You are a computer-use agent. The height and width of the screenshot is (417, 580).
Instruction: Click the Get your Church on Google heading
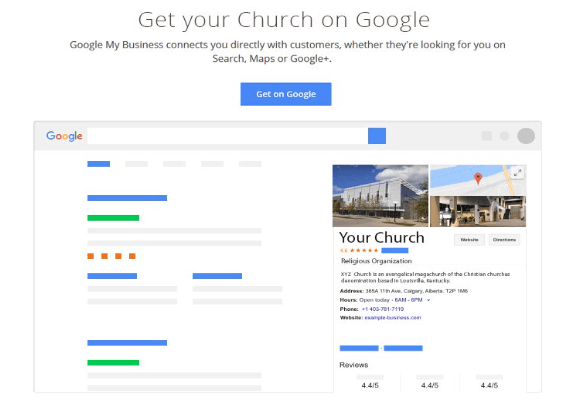pyautogui.click(x=284, y=20)
